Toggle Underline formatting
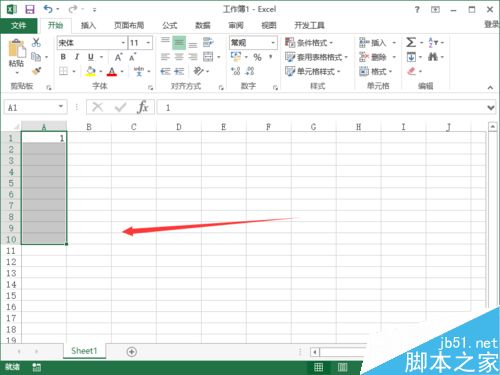The width and height of the screenshot is (500, 375). tap(91, 57)
